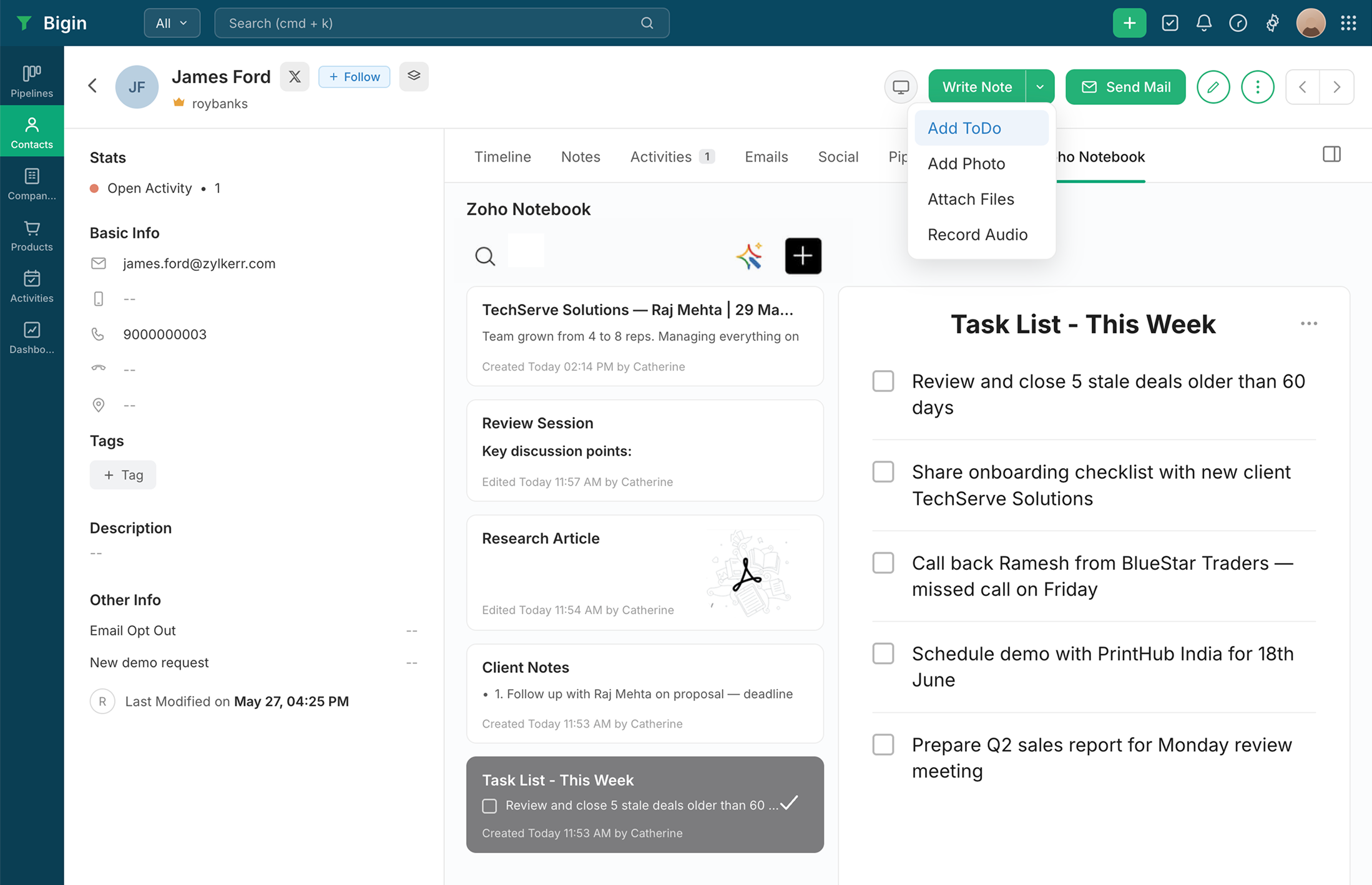Click the Open Activity stat

[155, 188]
